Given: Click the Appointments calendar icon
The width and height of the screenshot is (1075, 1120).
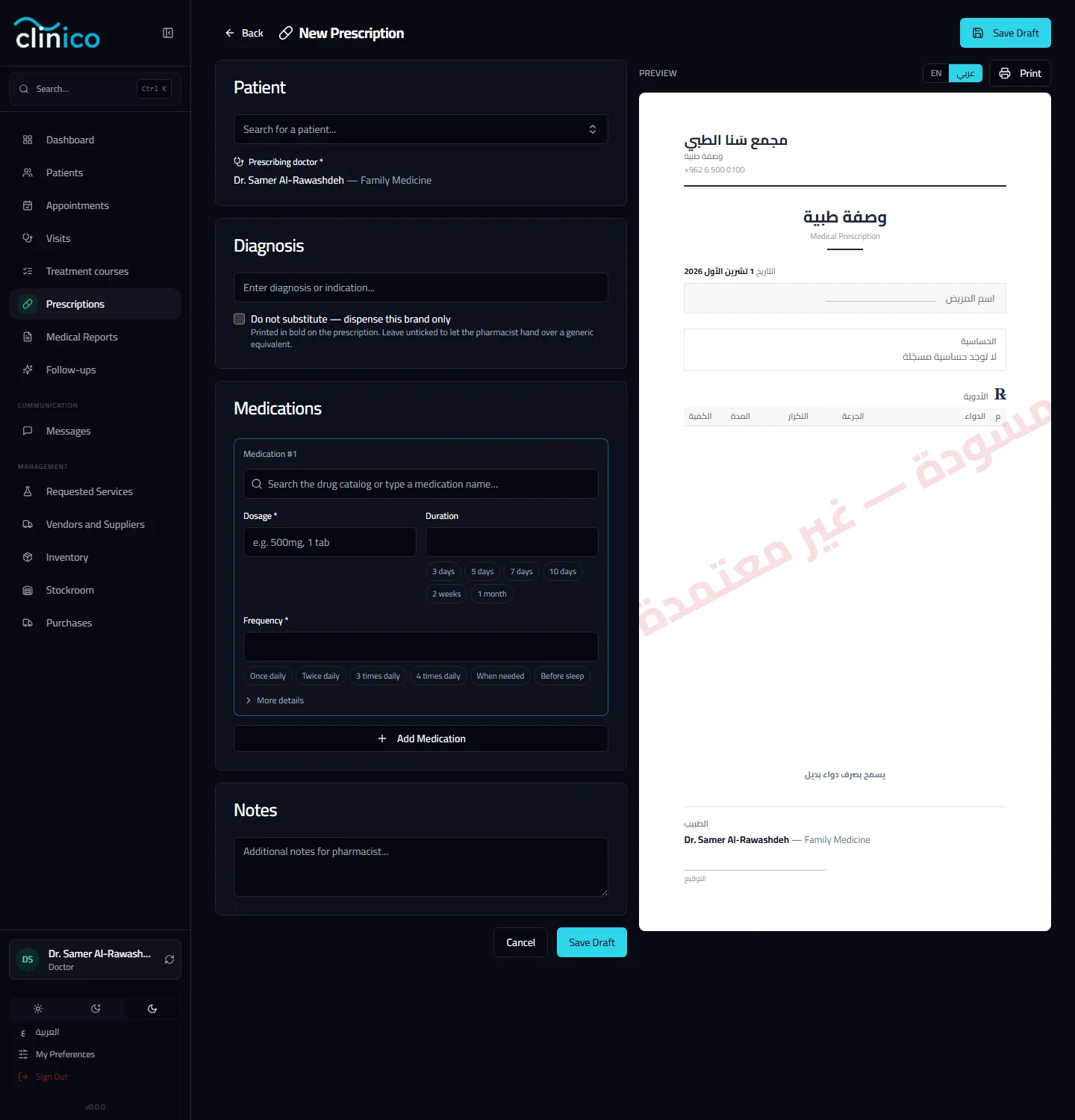Looking at the screenshot, I should pos(28,205).
